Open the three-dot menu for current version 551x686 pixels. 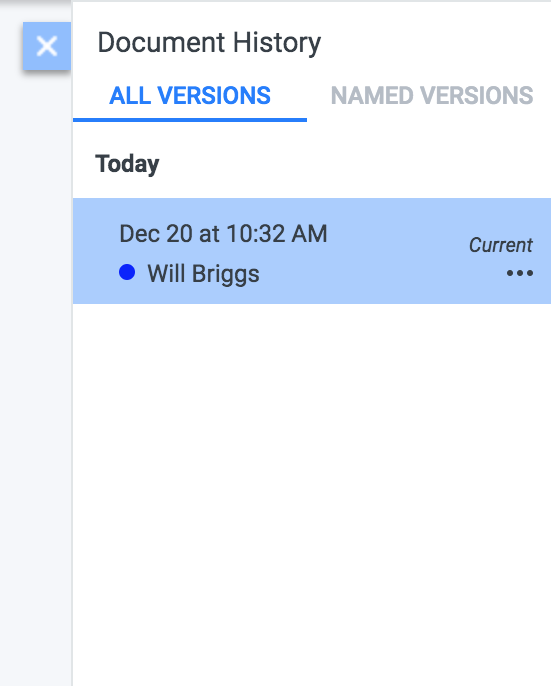tap(519, 273)
